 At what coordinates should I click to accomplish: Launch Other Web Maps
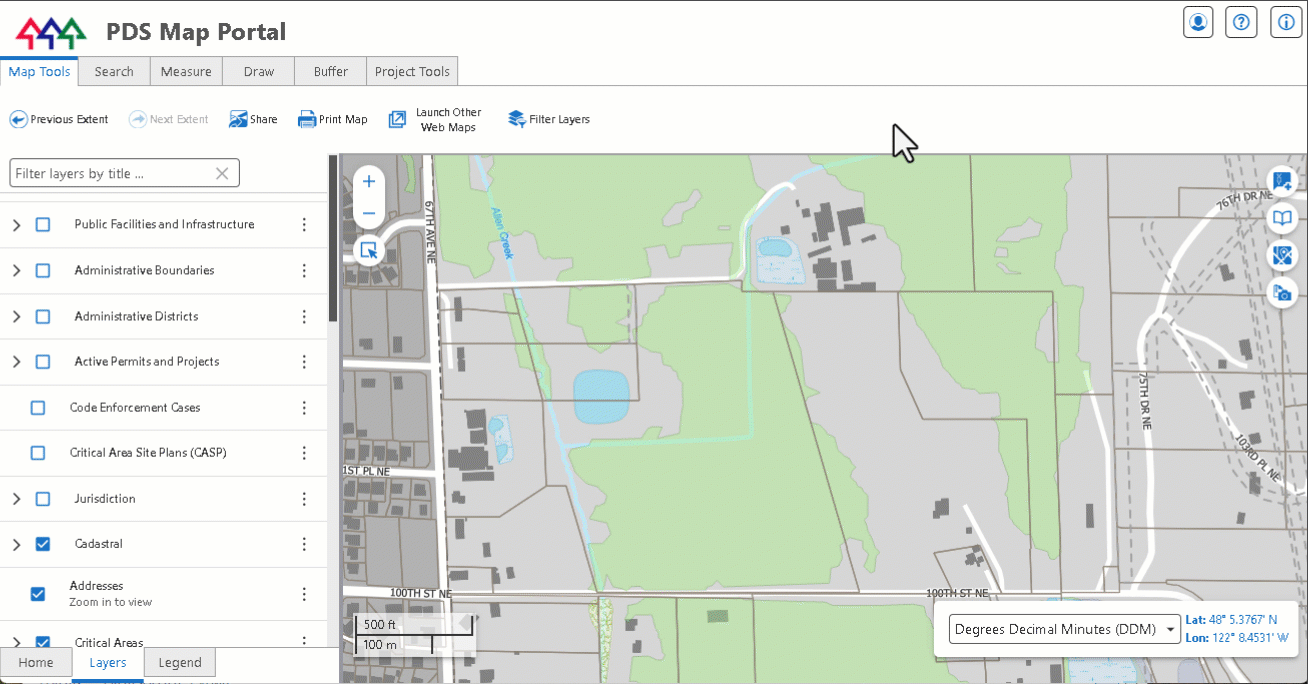click(x=435, y=119)
